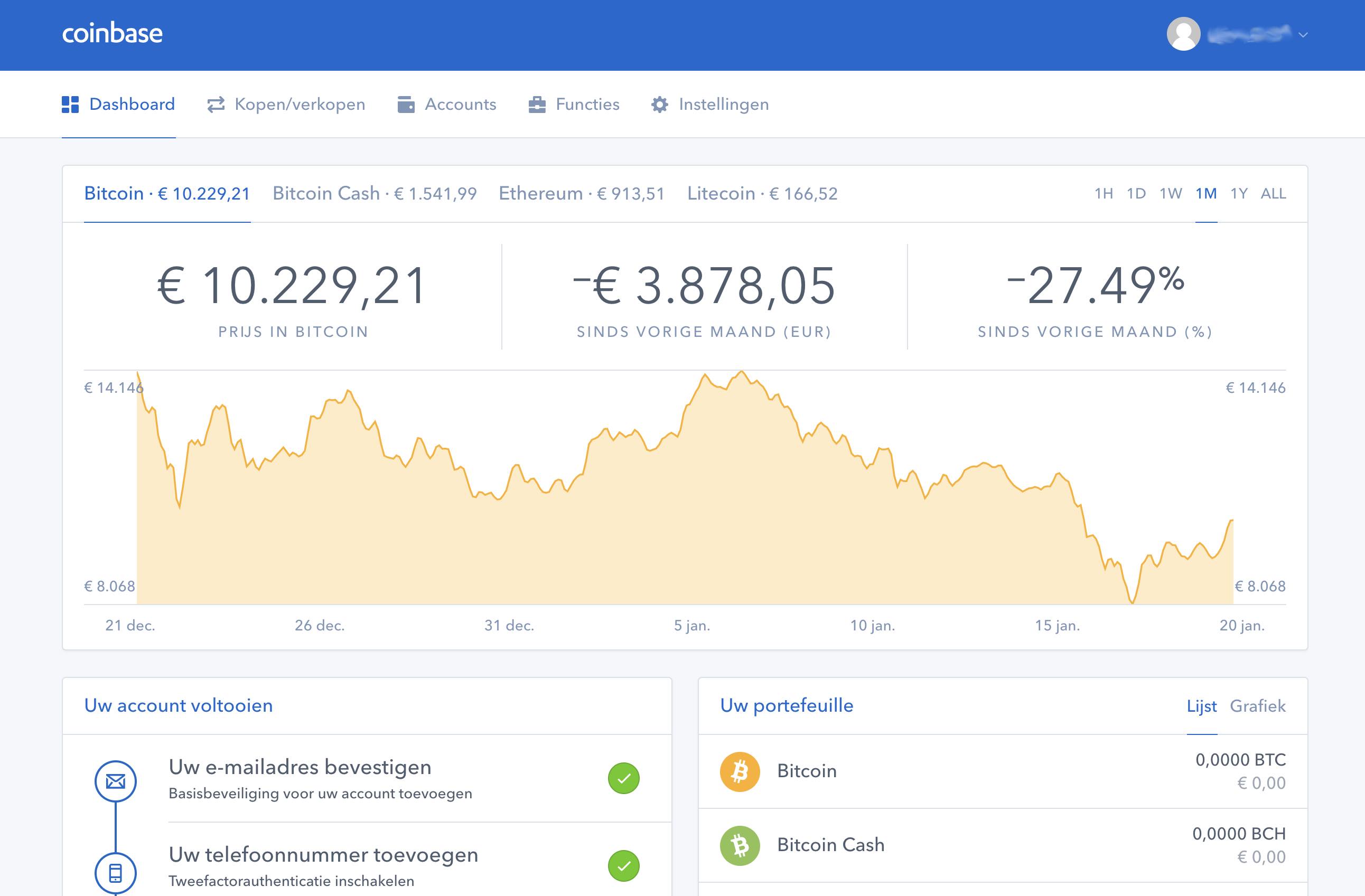The width and height of the screenshot is (1365, 896).
Task: Go to Kopen/verkopen page
Action: (x=286, y=105)
